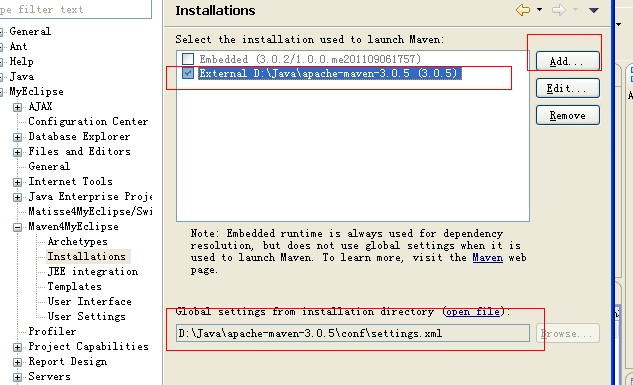The height and width of the screenshot is (385, 633).
Task: Click the Remove button
Action: coord(568,115)
